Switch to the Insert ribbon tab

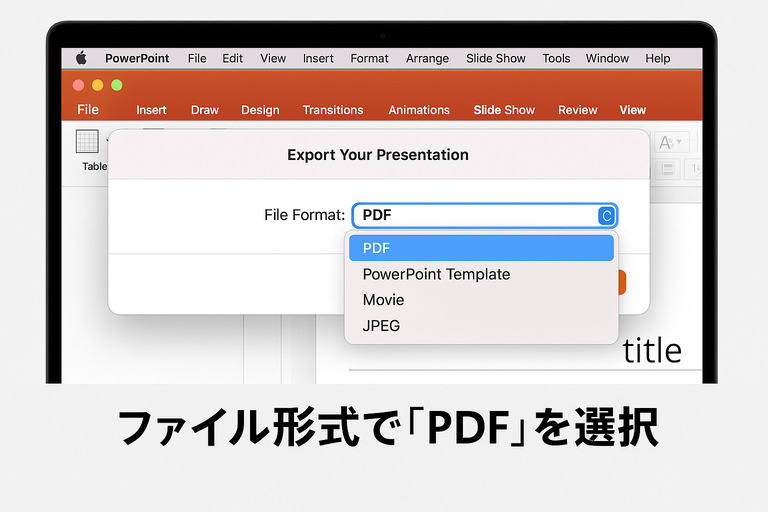[151, 110]
